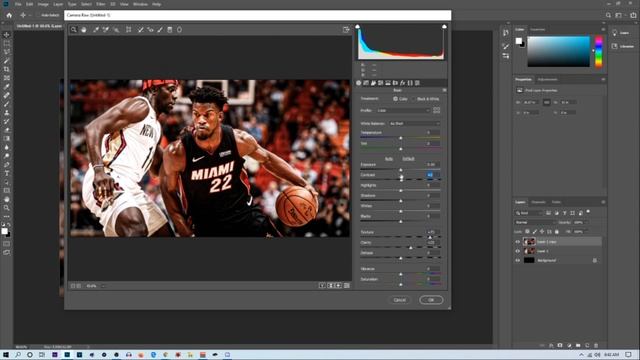Select the Camera Raw Graduated Filter
Viewport: 640px width, 360px height.
(x=170, y=30)
